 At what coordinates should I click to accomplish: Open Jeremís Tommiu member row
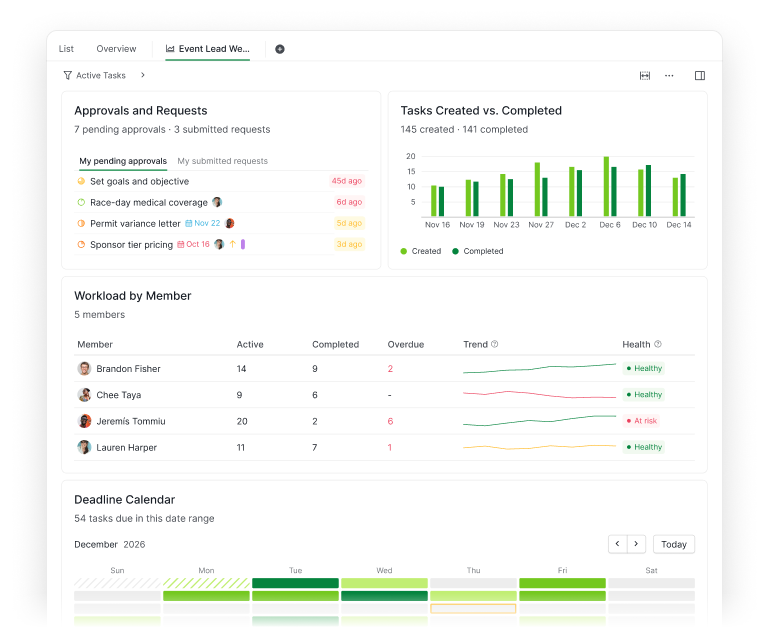click(385, 421)
